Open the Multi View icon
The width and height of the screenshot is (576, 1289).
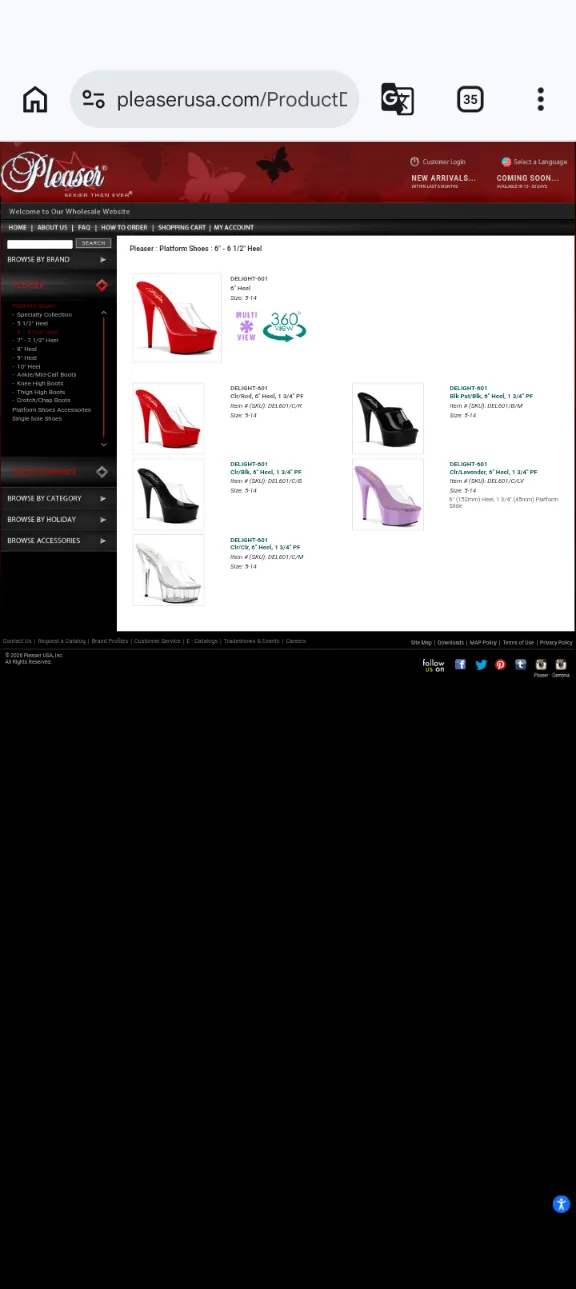tap(246, 326)
